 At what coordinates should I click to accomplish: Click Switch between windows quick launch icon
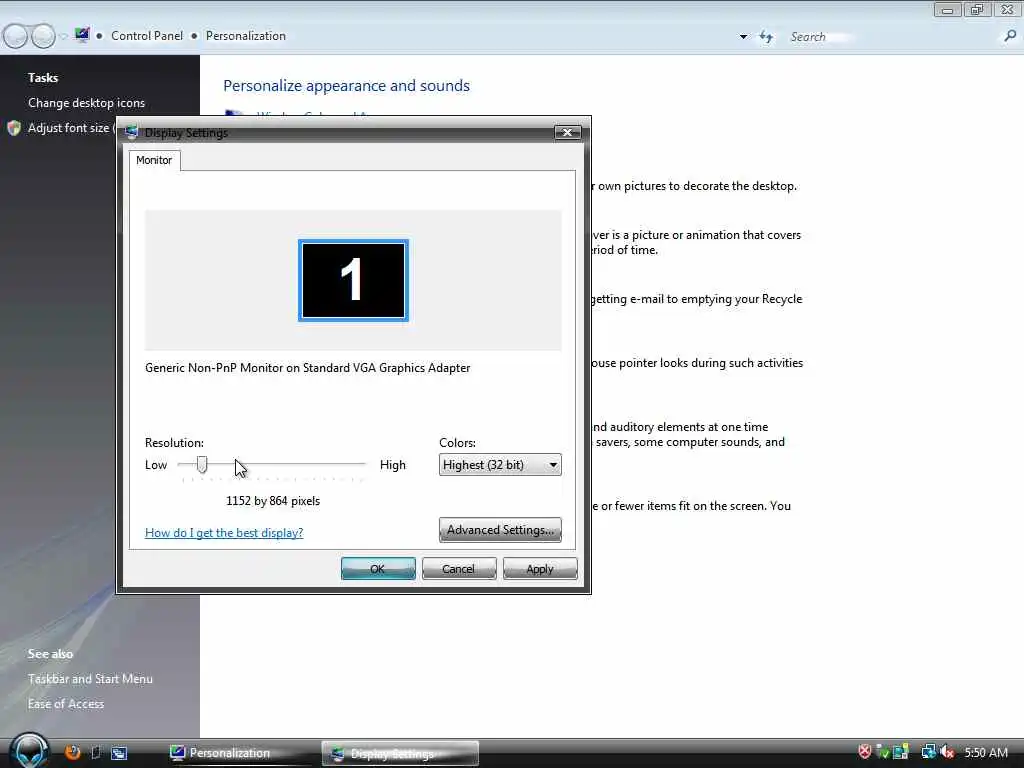[119, 753]
